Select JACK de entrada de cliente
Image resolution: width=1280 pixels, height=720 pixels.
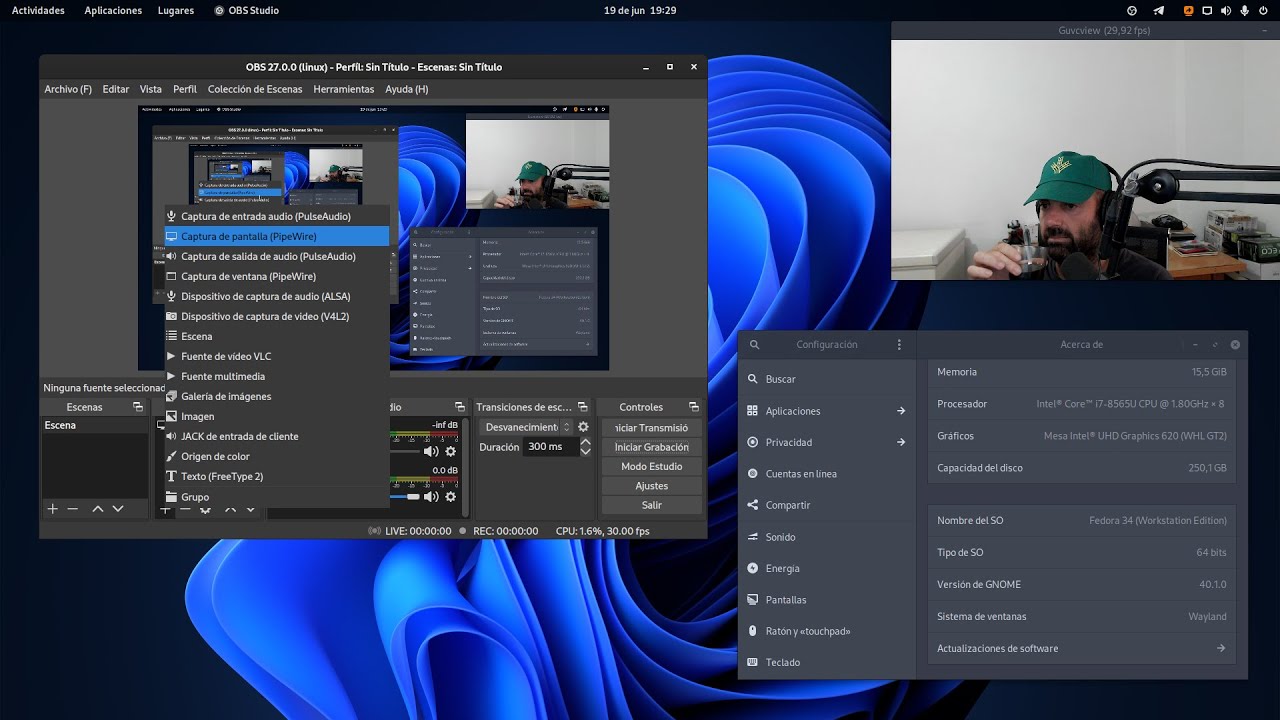point(276,436)
